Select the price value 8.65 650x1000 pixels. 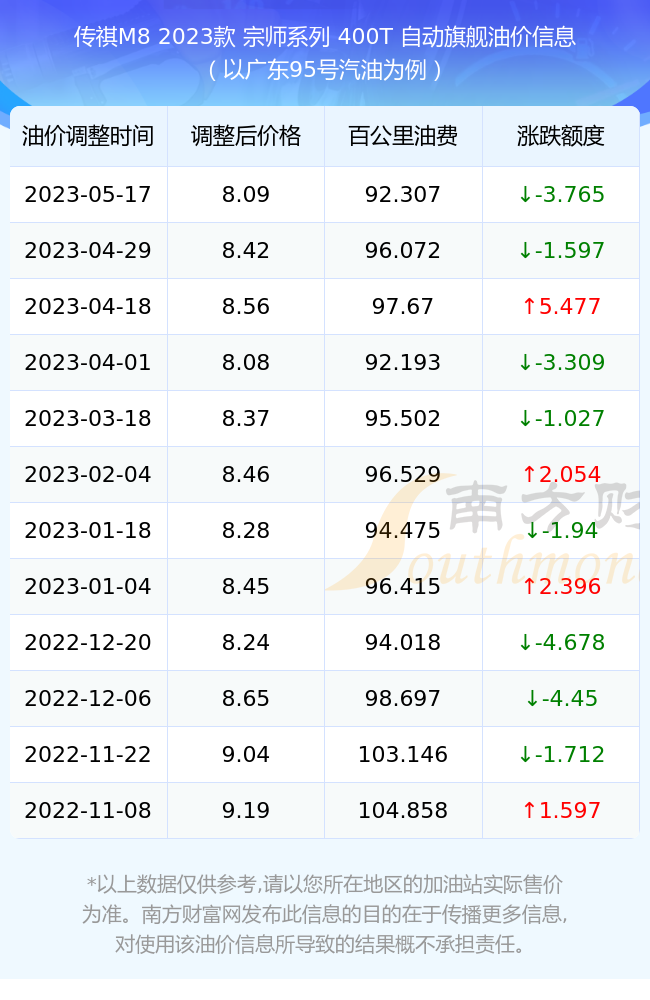246,698
